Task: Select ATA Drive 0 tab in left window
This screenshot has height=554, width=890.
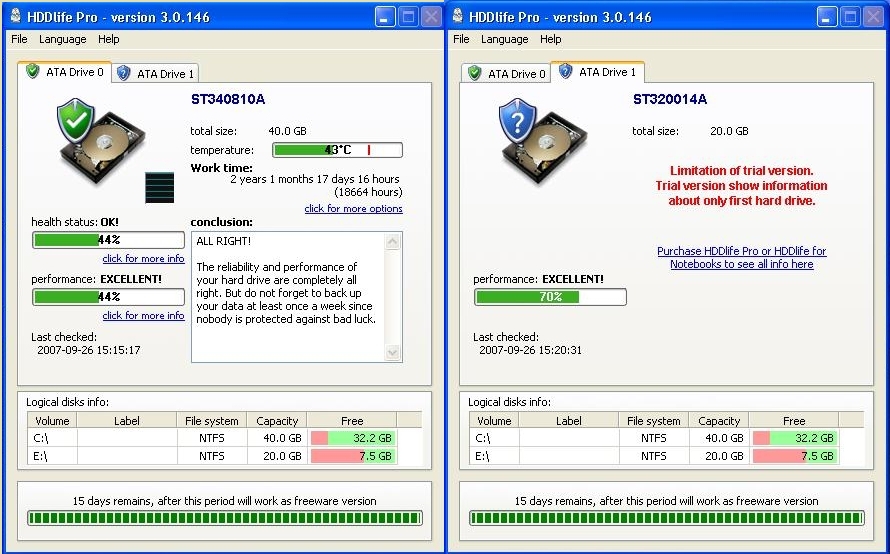Action: click(65, 72)
